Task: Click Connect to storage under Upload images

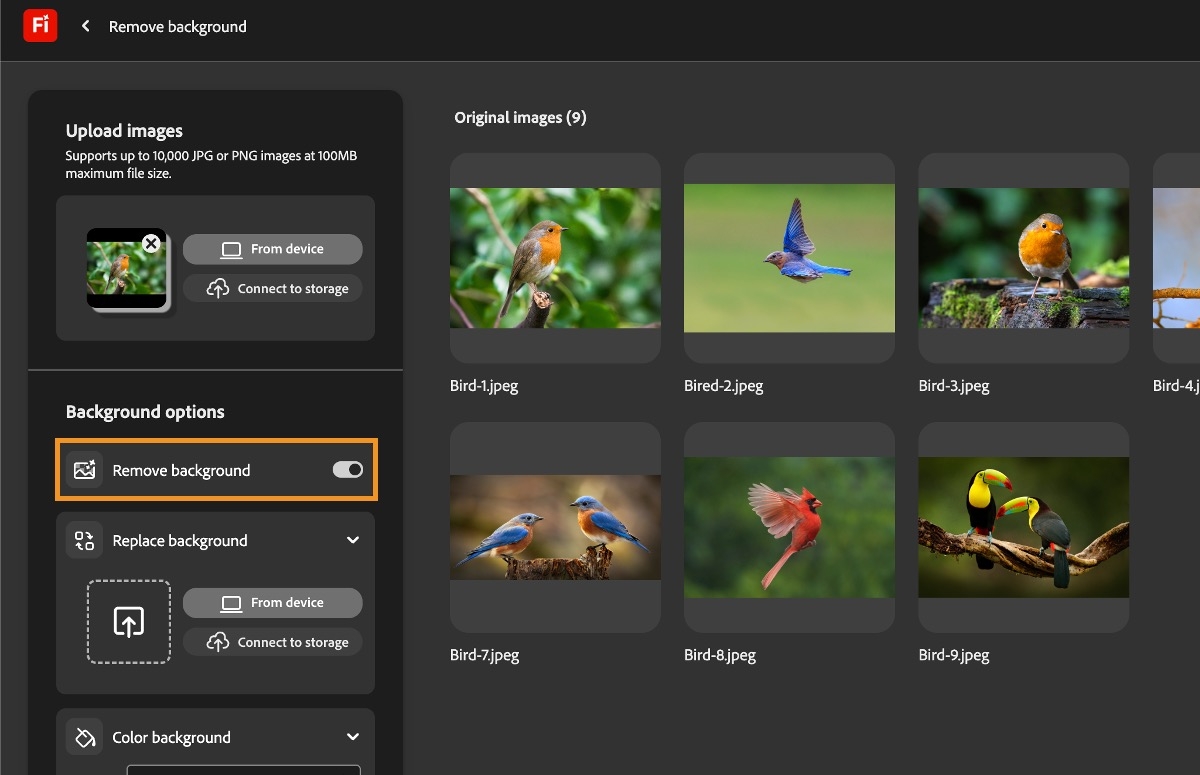Action: (x=273, y=288)
